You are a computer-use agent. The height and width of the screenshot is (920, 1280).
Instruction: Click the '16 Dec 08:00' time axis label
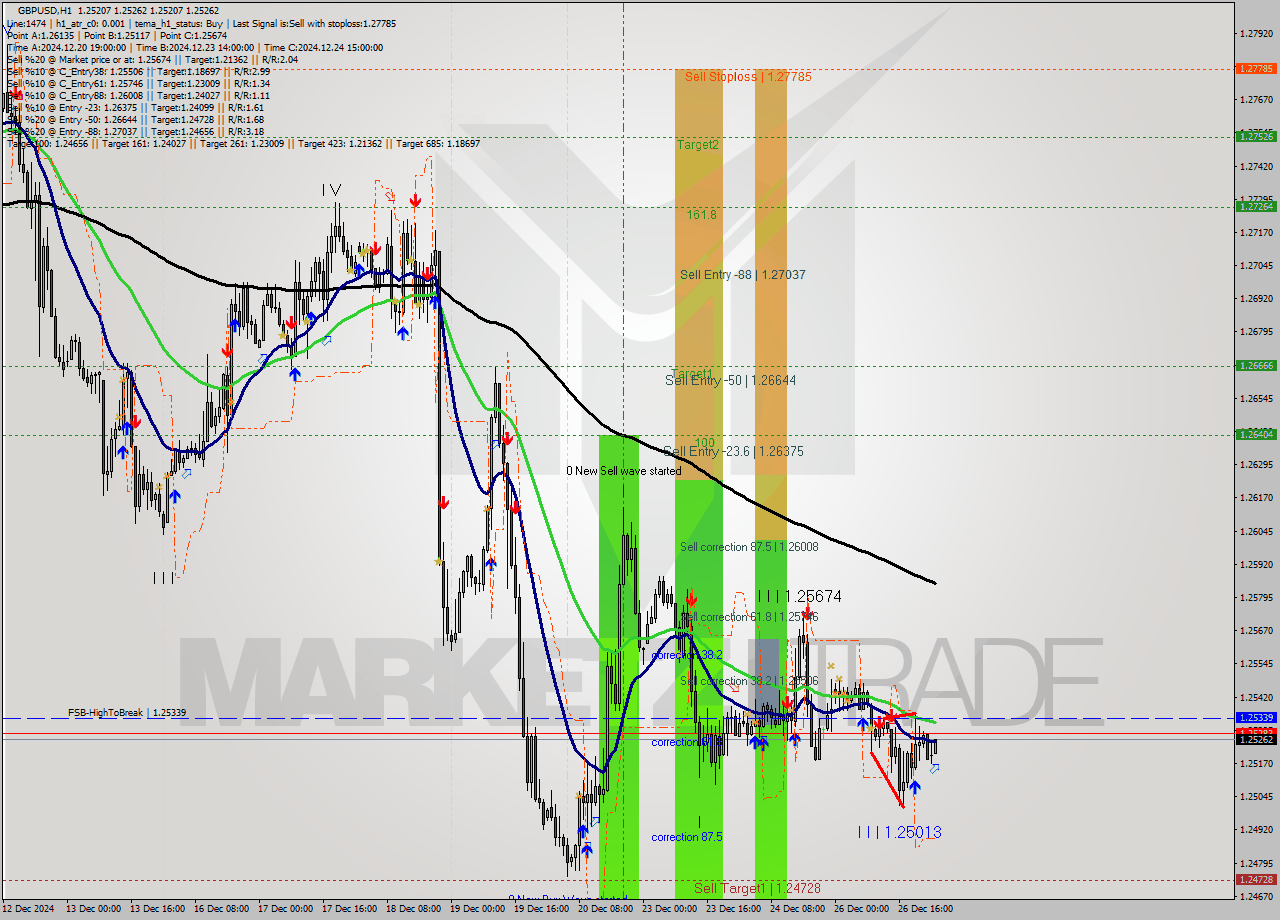coord(221,909)
